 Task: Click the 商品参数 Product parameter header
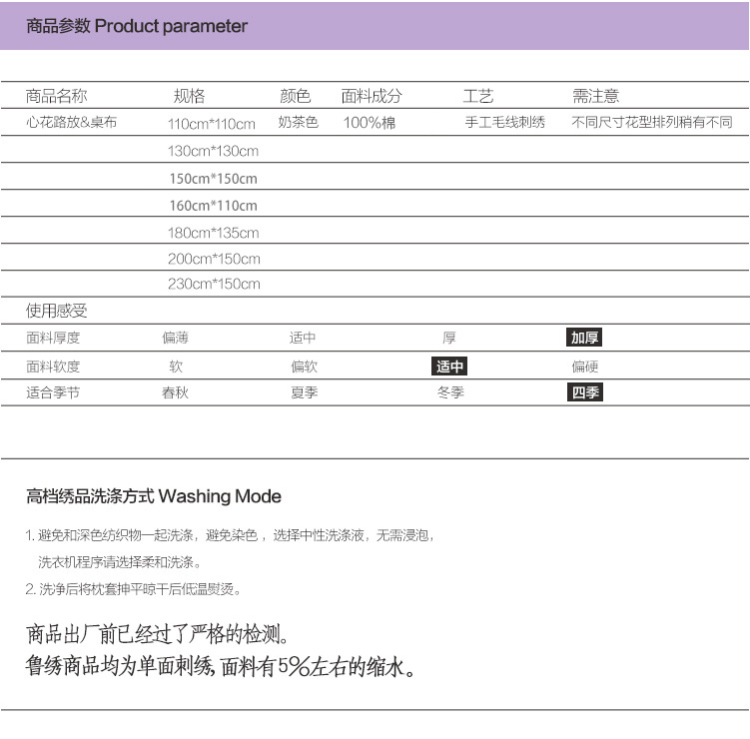[x=137, y=27]
